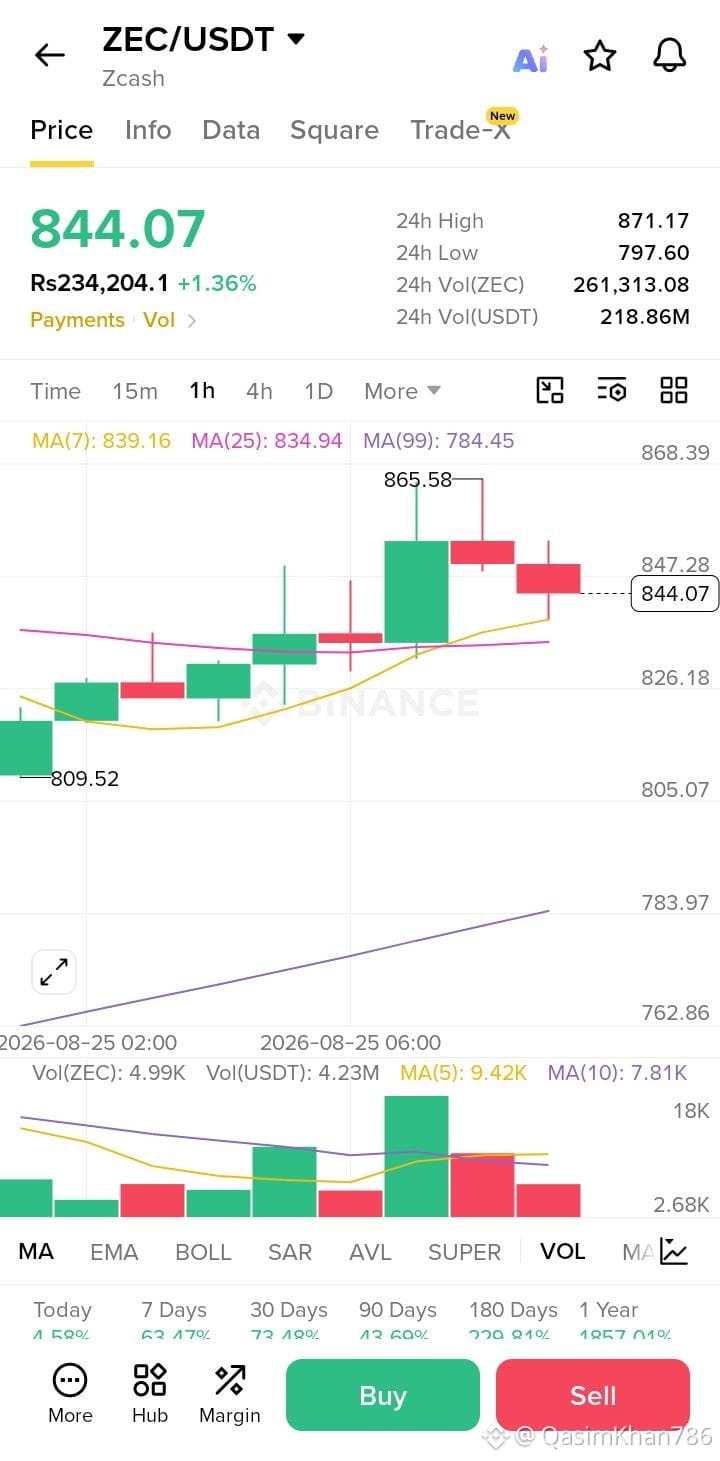Select 4h interval
720x1461 pixels.
(x=259, y=391)
